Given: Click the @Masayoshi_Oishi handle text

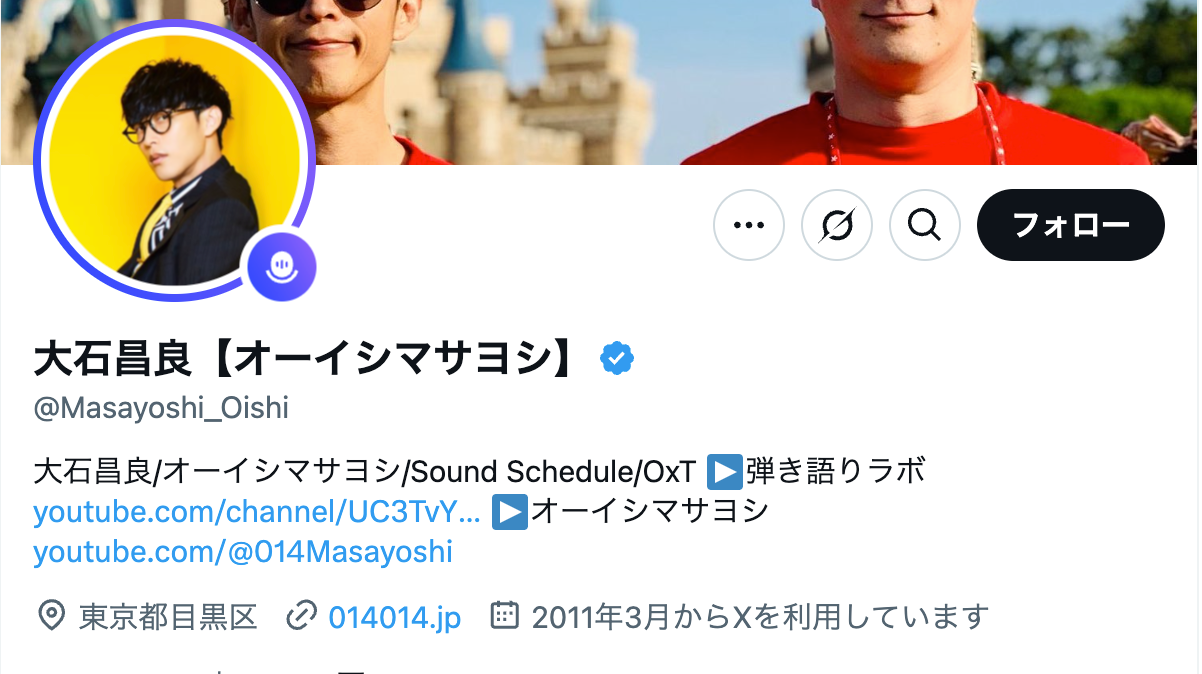Looking at the screenshot, I should click(x=161, y=408).
